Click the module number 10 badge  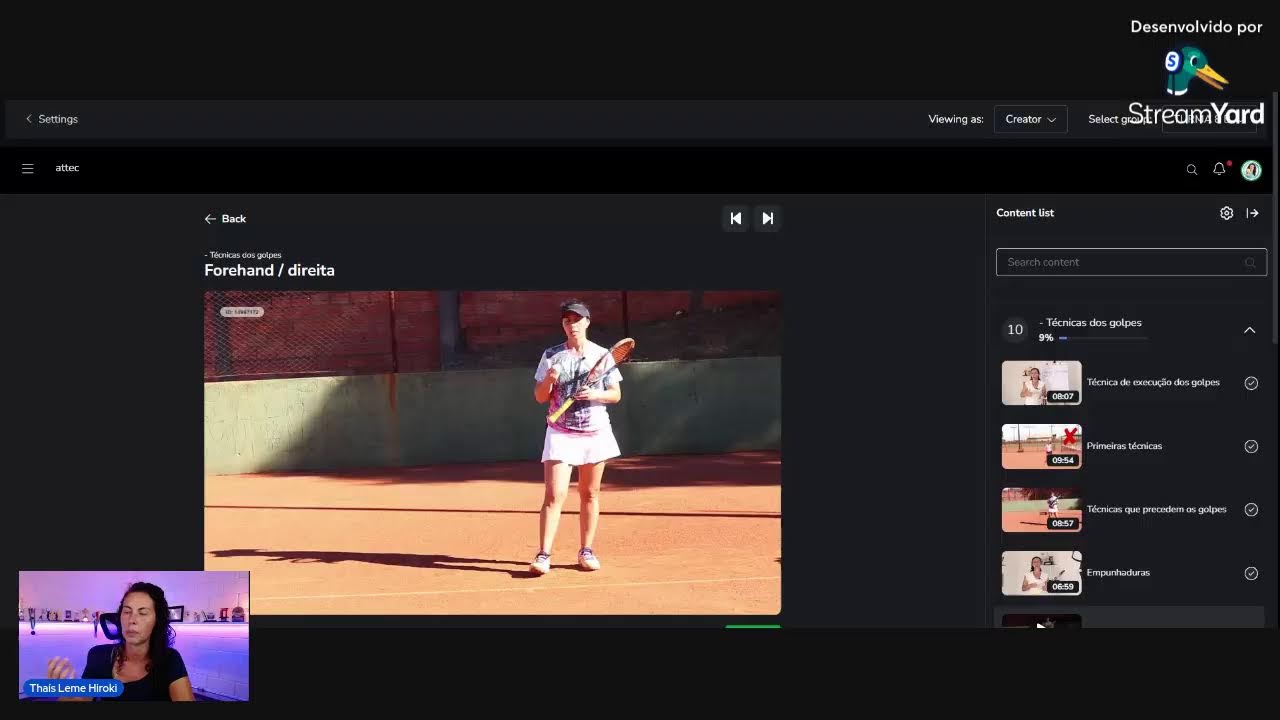pos(1015,330)
